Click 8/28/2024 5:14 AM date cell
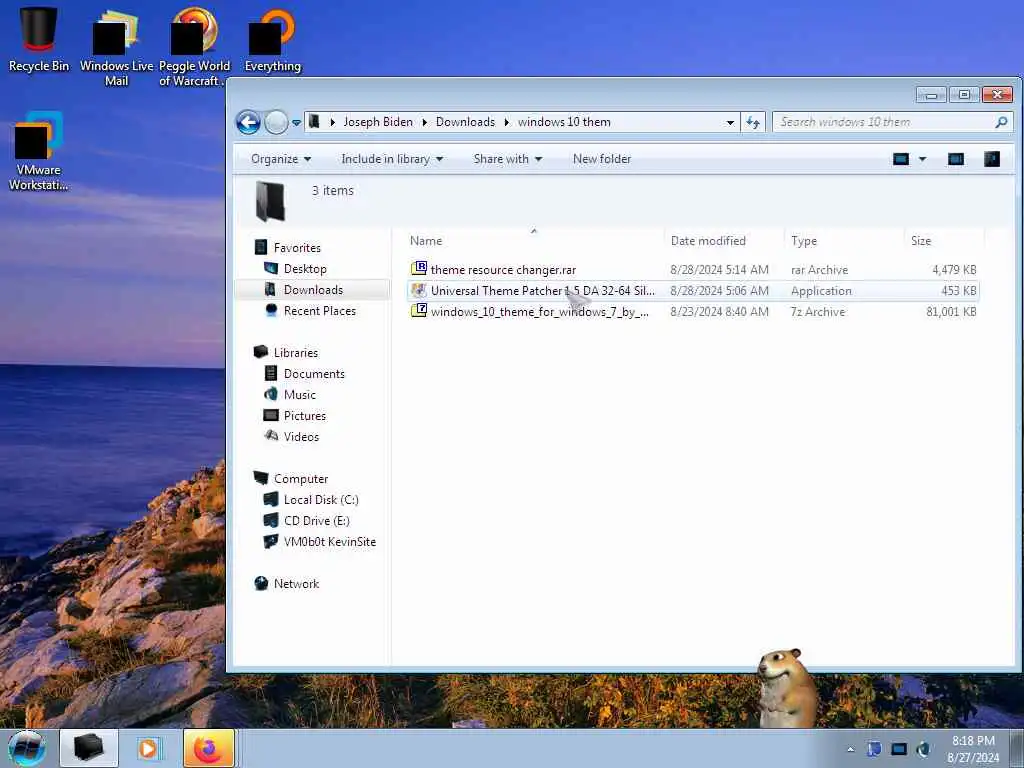This screenshot has height=768, width=1024. 719,270
